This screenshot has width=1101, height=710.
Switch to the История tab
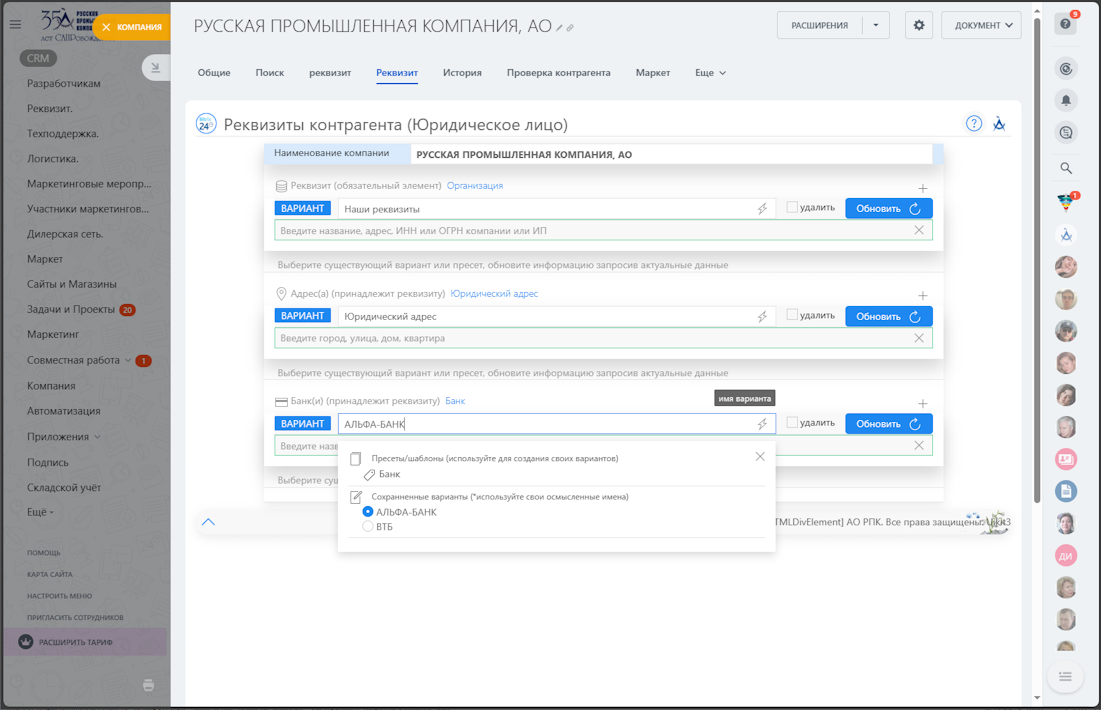click(x=462, y=73)
